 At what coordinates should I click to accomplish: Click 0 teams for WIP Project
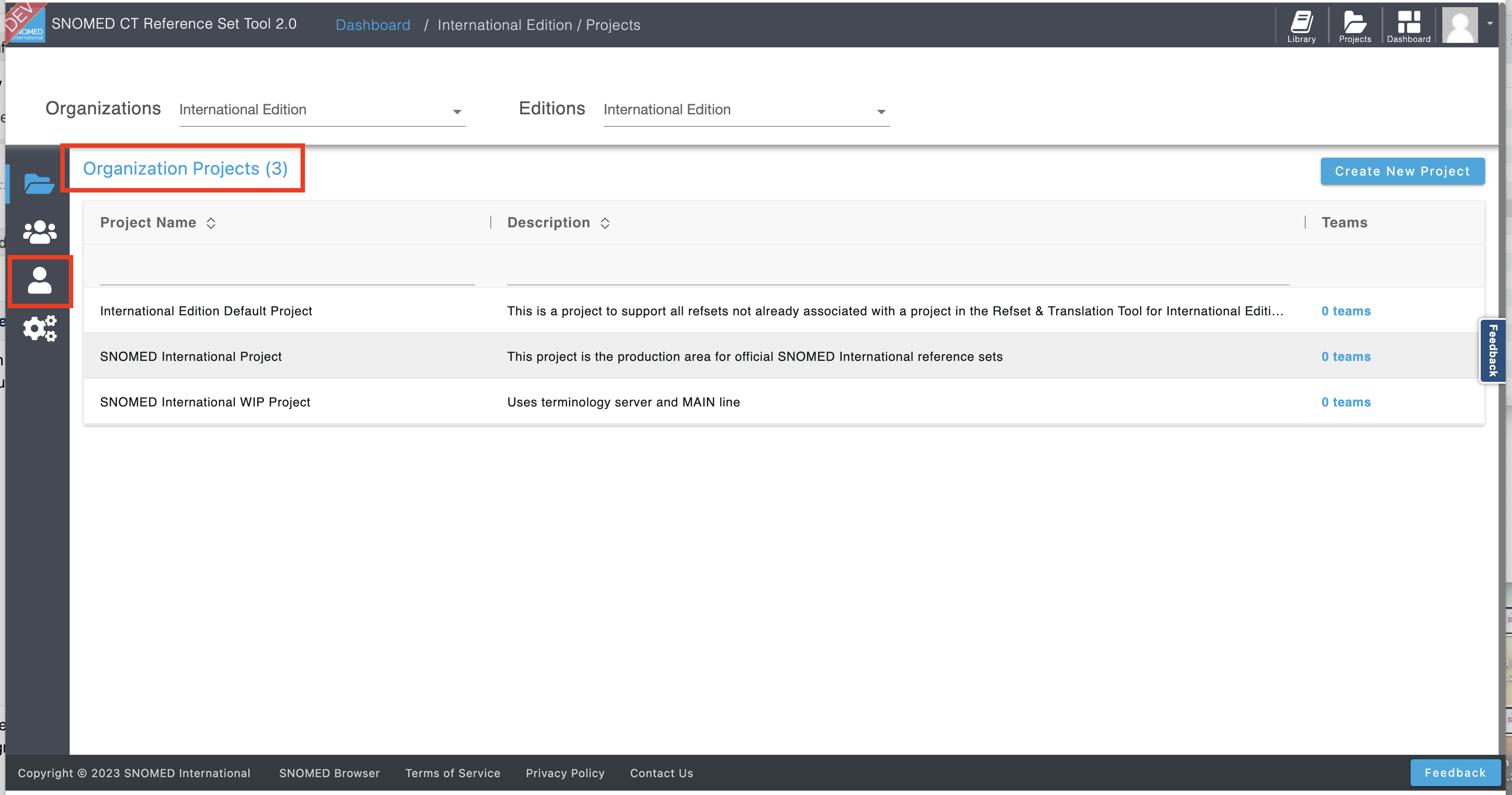(1346, 402)
